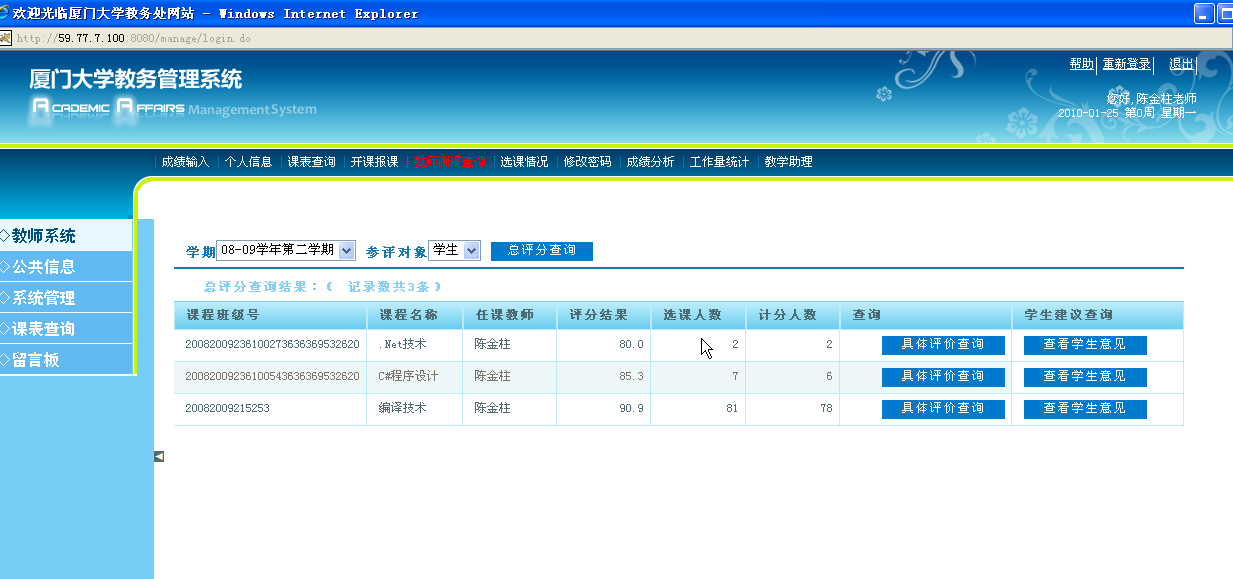Screen dimensions: 1233x579
Task: Select 教师测评查询 in the navigation bar
Action: pyautogui.click(x=450, y=162)
